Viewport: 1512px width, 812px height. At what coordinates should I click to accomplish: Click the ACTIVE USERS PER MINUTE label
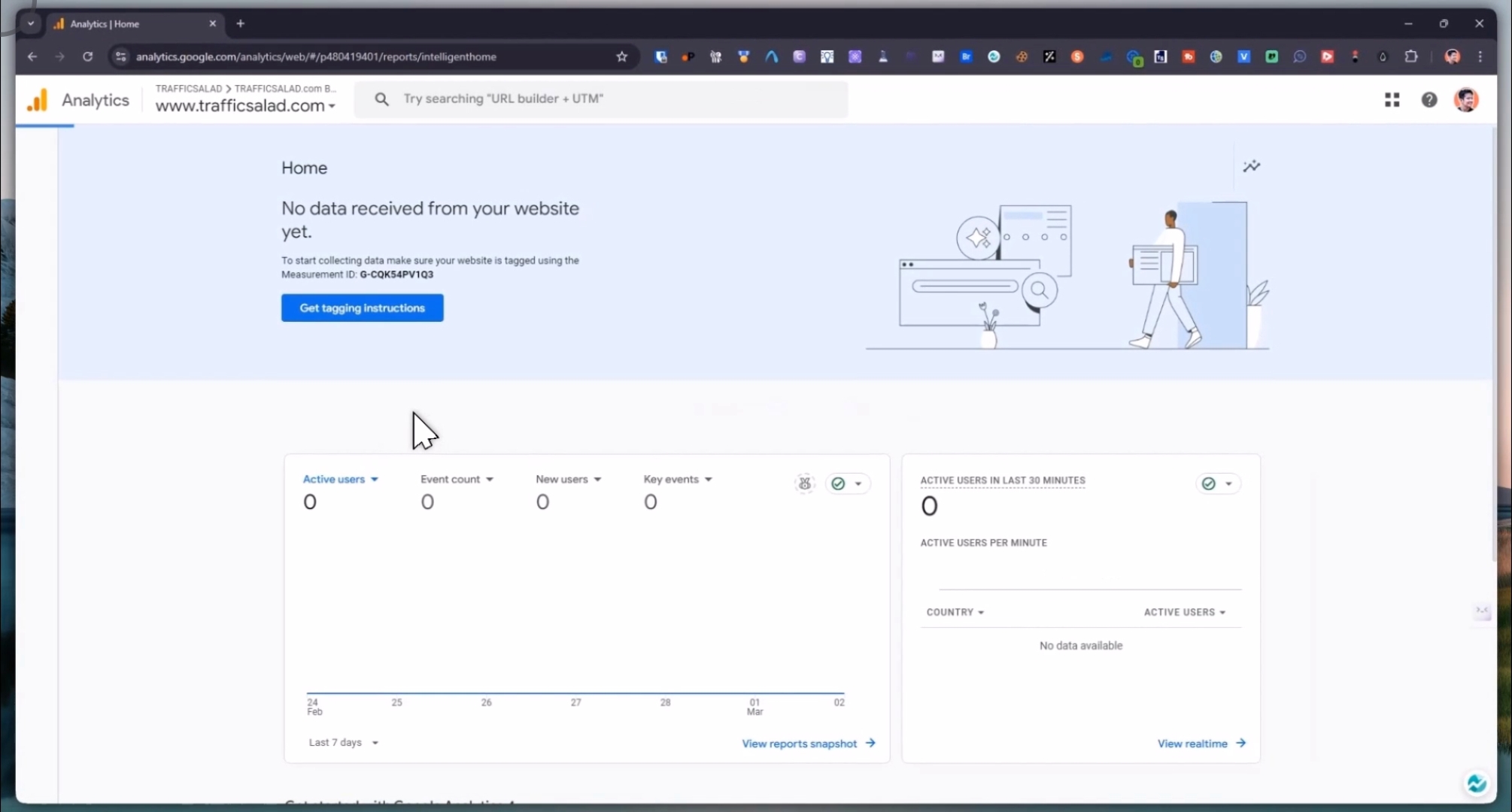coord(983,543)
